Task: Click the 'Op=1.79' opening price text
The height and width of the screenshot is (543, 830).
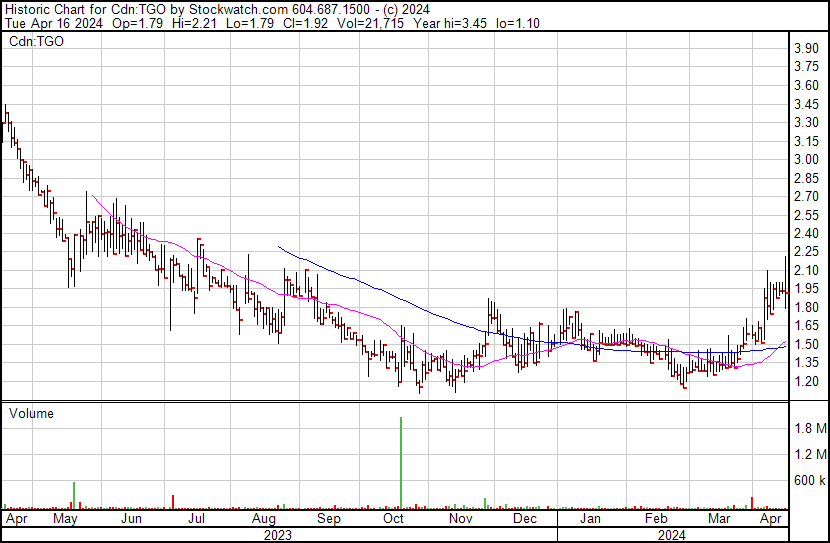Action: click(x=138, y=23)
